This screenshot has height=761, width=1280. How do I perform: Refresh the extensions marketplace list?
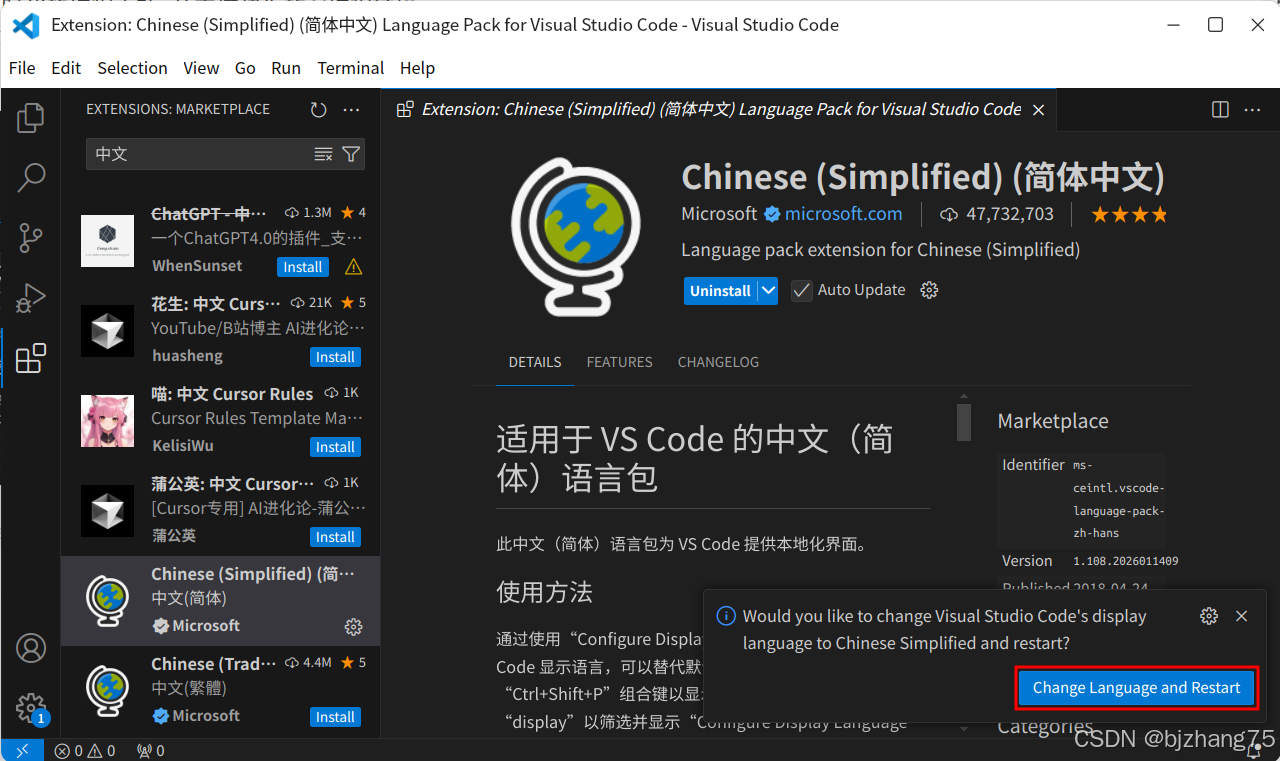tap(318, 109)
